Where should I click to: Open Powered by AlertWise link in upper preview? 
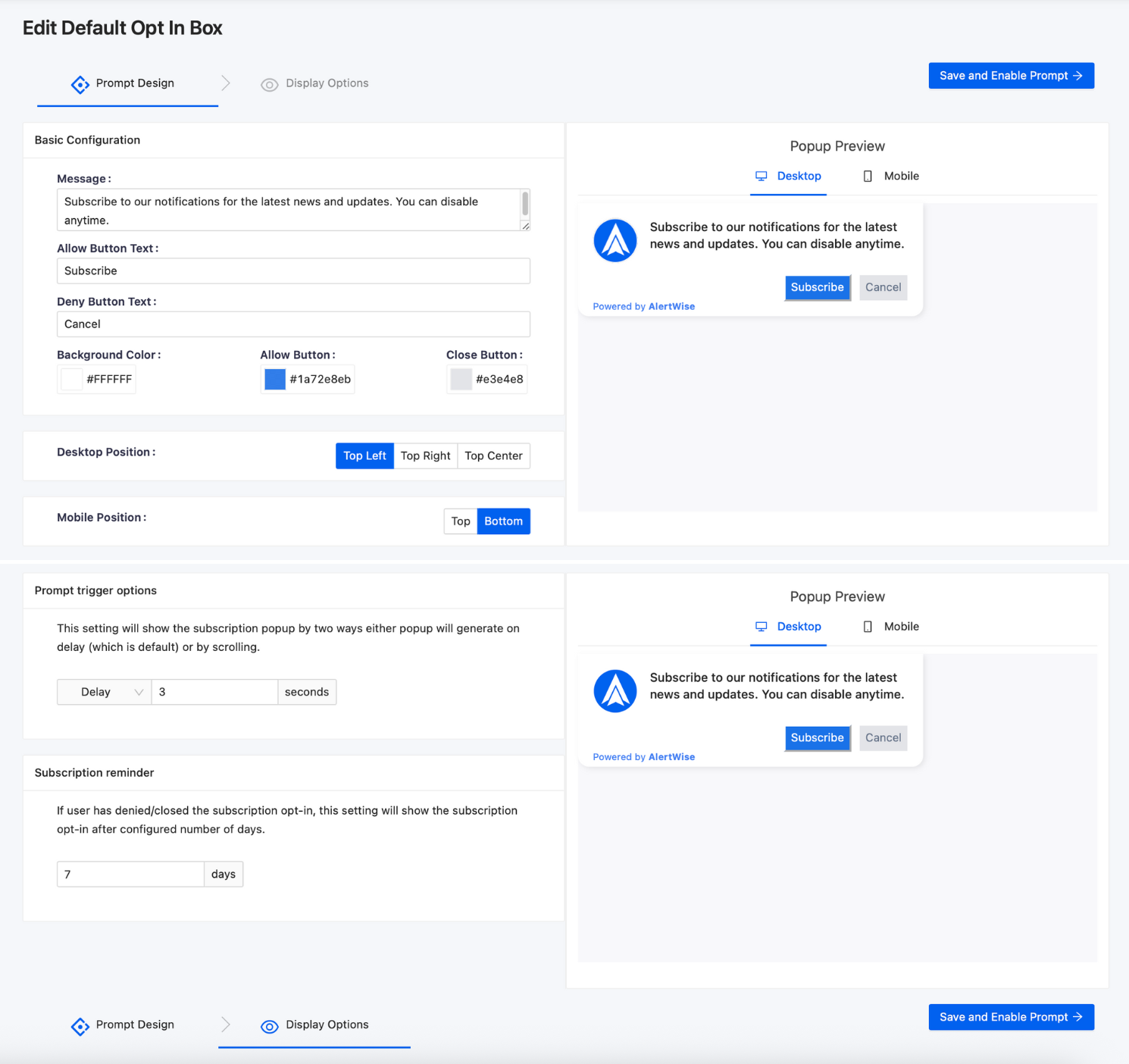tap(644, 306)
